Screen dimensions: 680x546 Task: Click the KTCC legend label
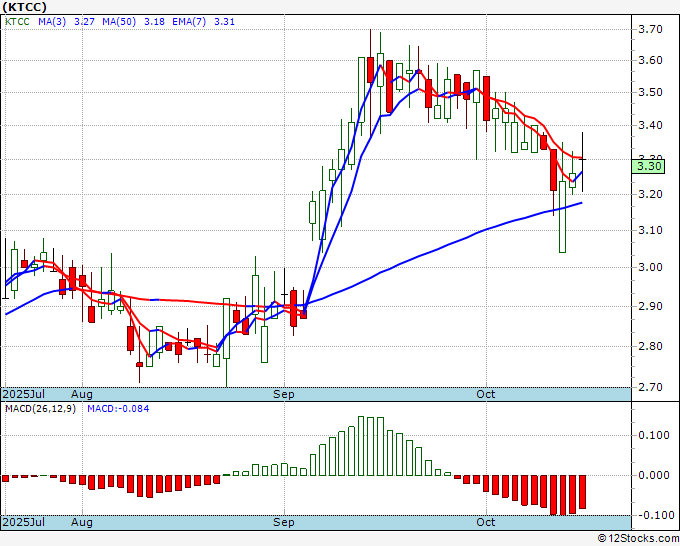tap(17, 22)
